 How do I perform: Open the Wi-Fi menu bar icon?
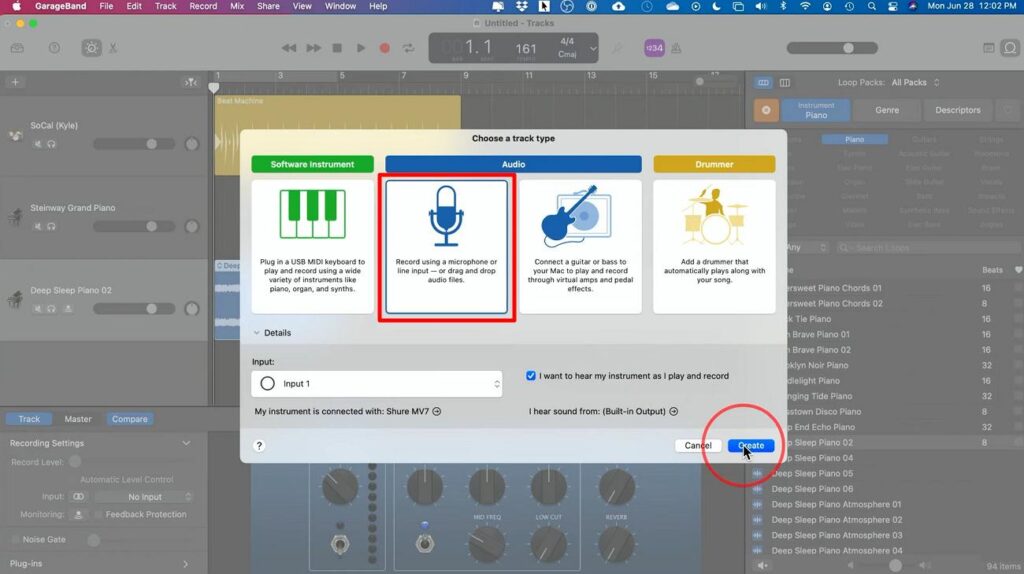805,6
